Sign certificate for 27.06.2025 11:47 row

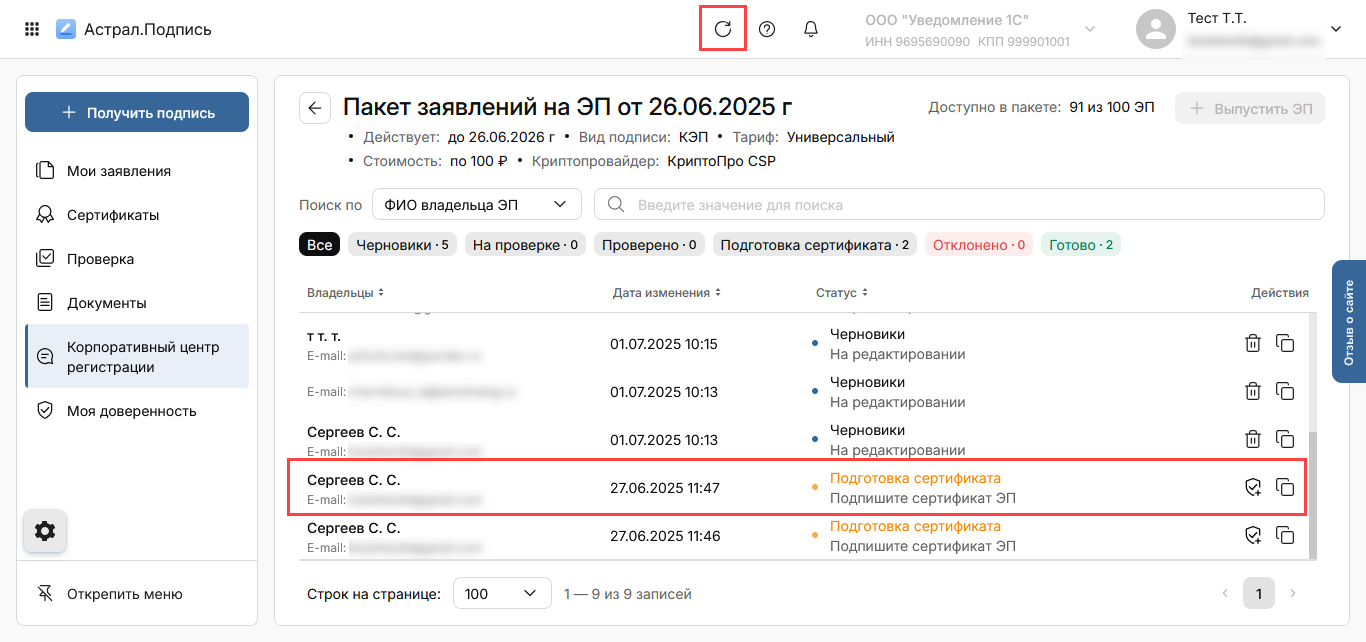coord(1252,488)
